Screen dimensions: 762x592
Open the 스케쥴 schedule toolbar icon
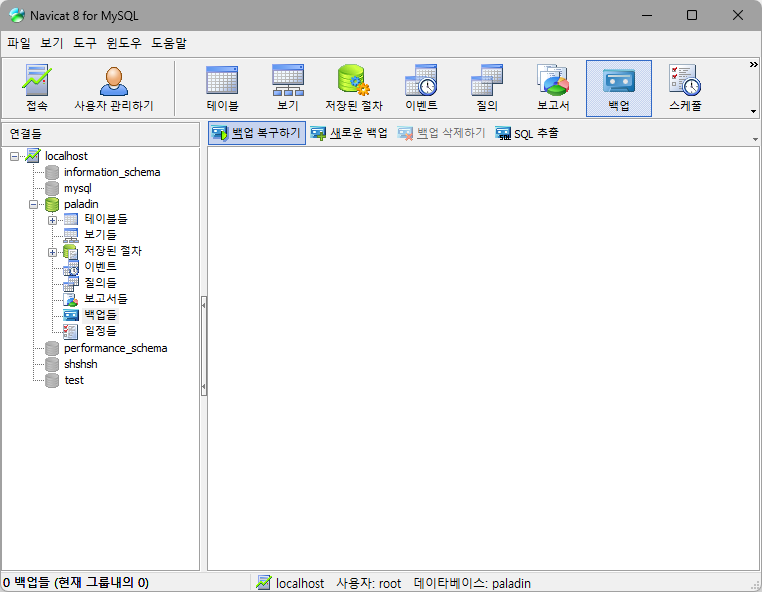685,88
